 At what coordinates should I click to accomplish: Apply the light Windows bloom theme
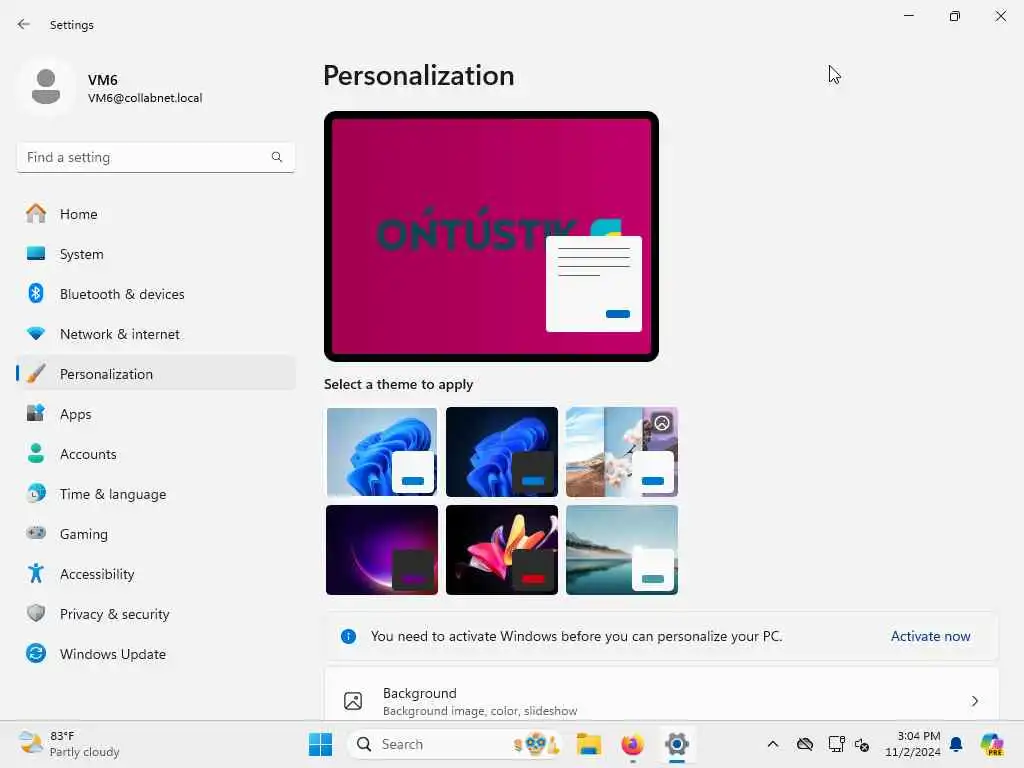tap(382, 452)
